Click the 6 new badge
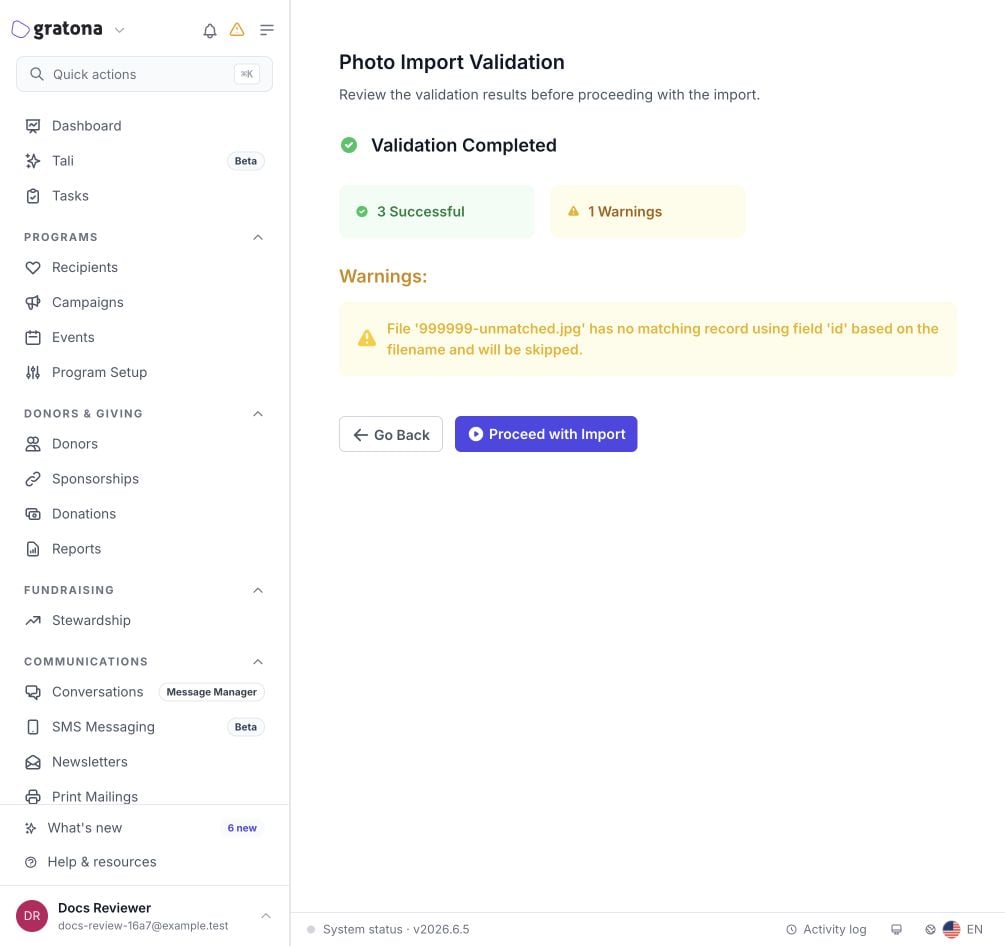The width and height of the screenshot is (1005, 946). (242, 828)
